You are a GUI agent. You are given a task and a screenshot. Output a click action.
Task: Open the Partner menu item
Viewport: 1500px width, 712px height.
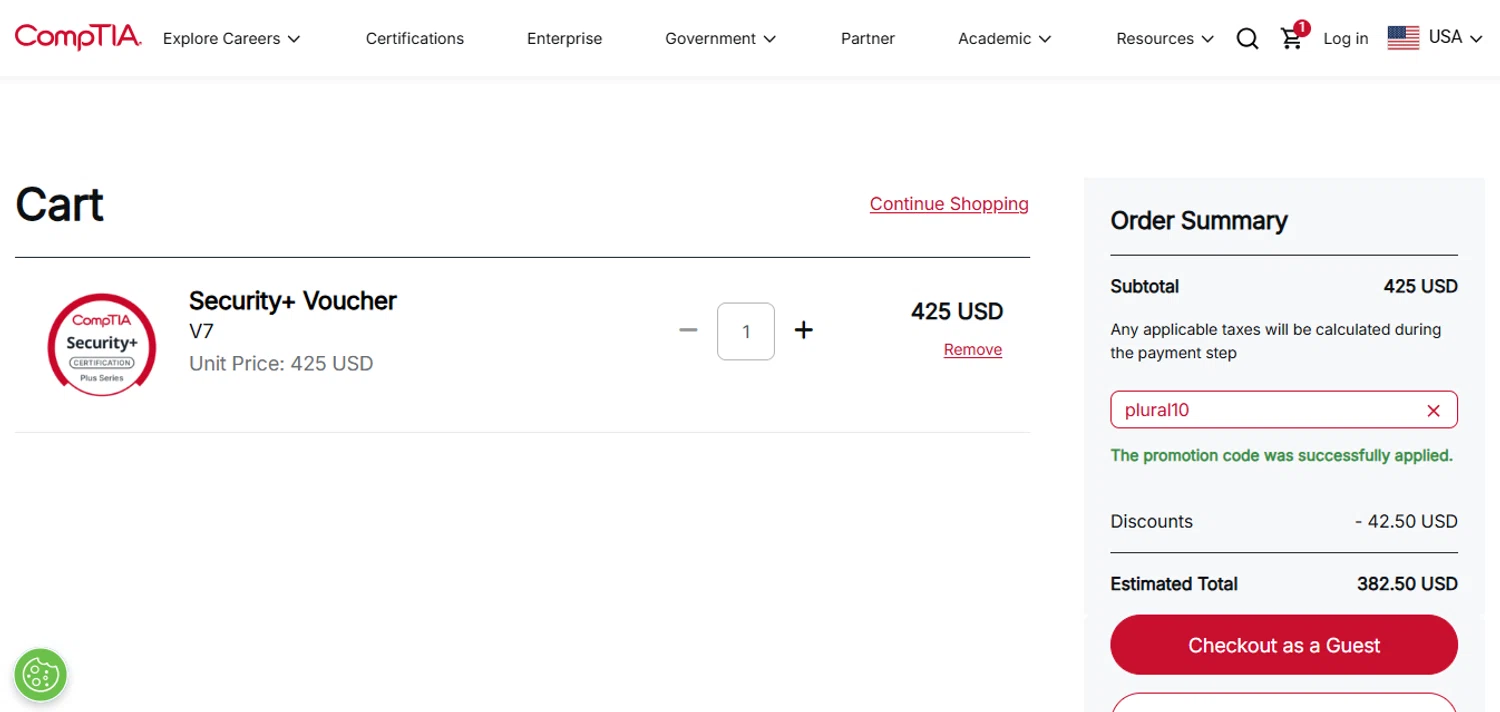[x=868, y=39]
